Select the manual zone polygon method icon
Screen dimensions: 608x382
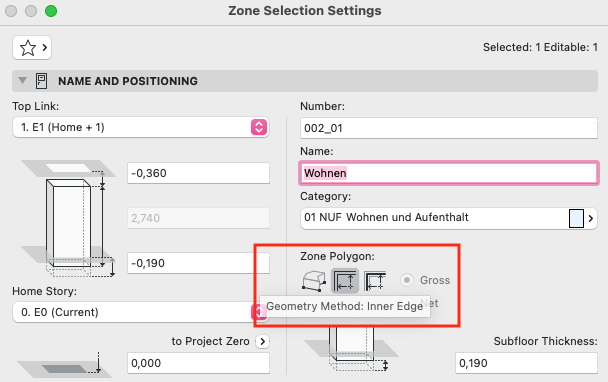[x=314, y=281]
